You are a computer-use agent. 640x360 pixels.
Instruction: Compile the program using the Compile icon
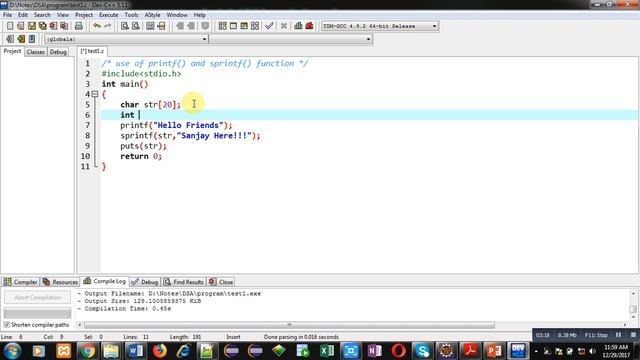pos(222,26)
